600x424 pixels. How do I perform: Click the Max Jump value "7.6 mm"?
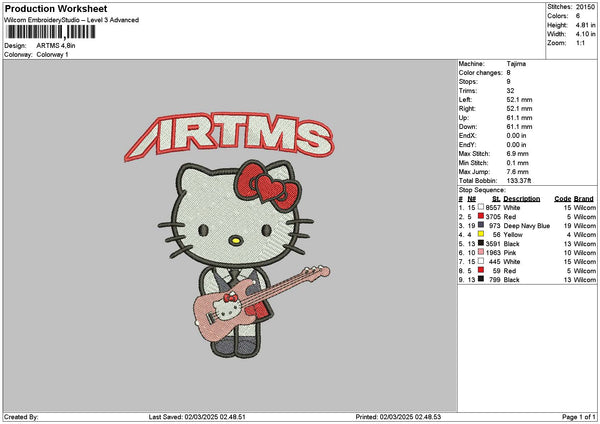518,171
